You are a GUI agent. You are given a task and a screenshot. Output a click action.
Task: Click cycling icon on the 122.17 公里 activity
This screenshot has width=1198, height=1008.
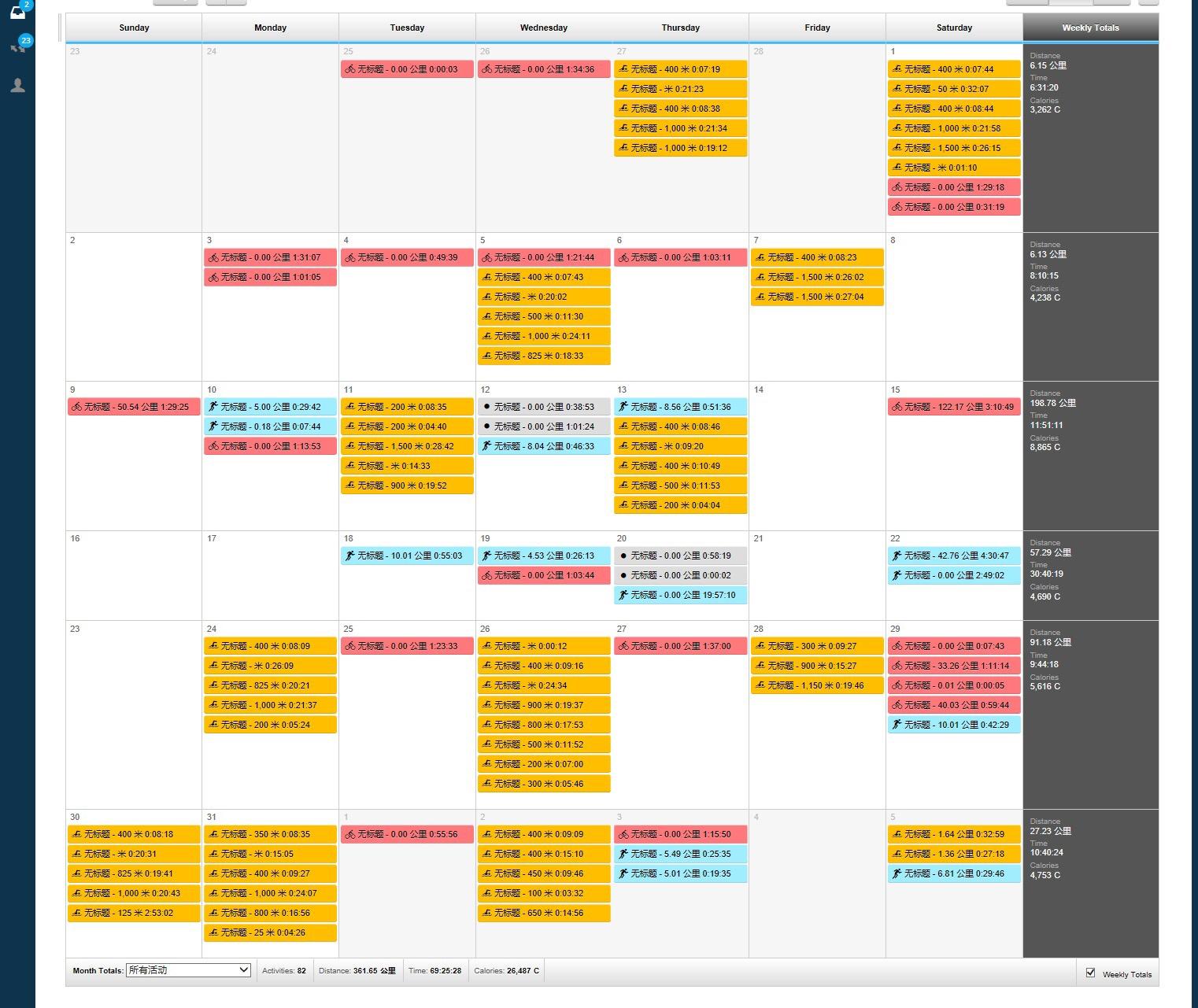897,407
